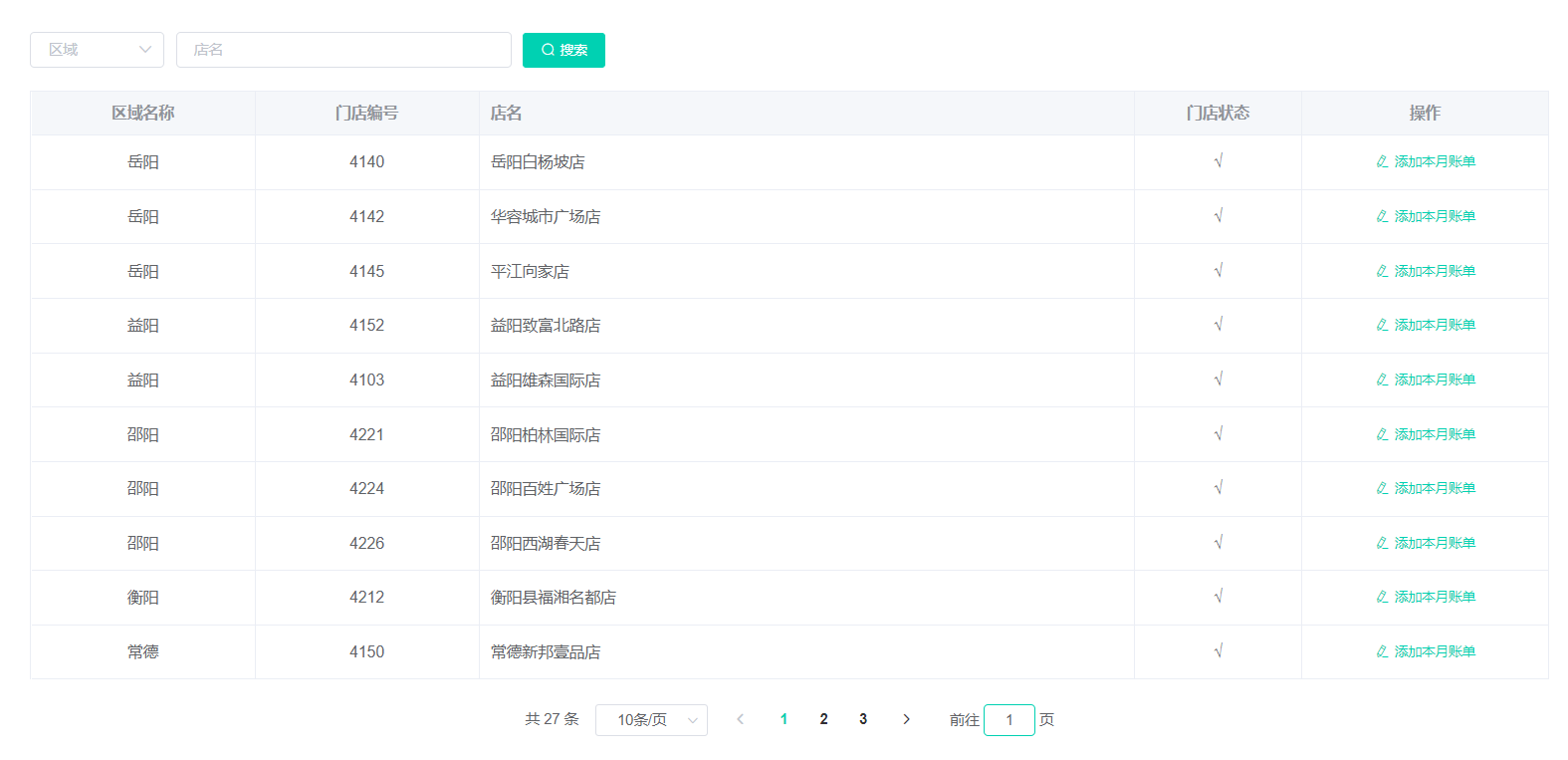Click the 共 27 条 total count
This screenshot has width=1568, height=760.
(x=552, y=719)
